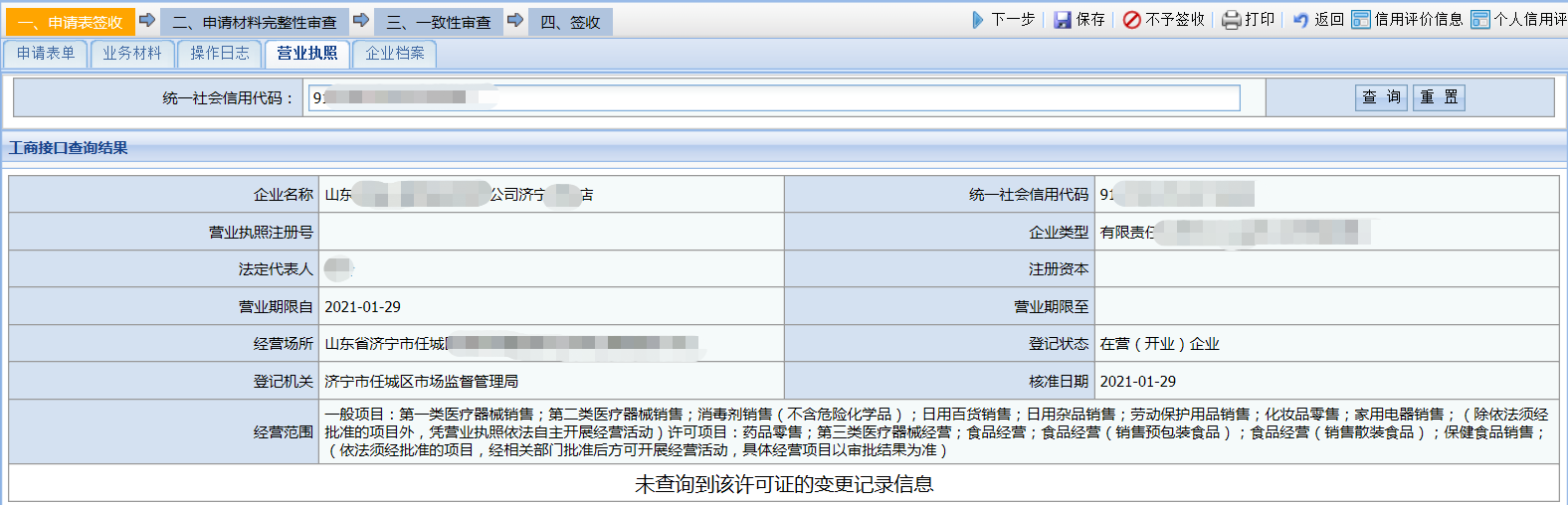Click the arrow icon after 一、申请表签收
This screenshot has width=1568, height=505.
147,20
